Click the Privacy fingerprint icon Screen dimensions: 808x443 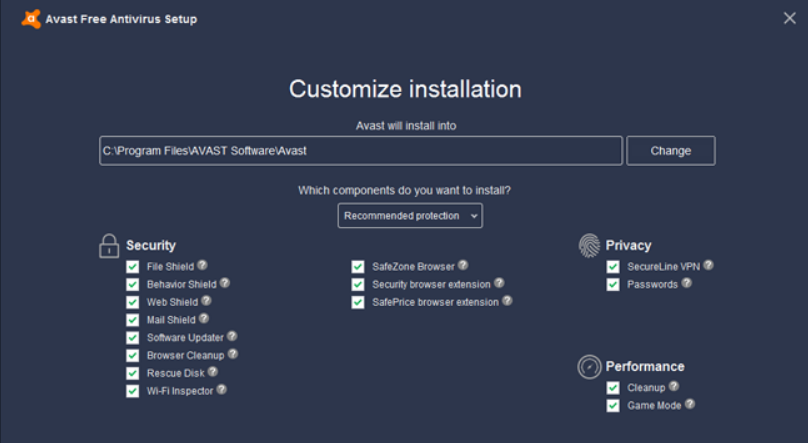pyautogui.click(x=590, y=245)
